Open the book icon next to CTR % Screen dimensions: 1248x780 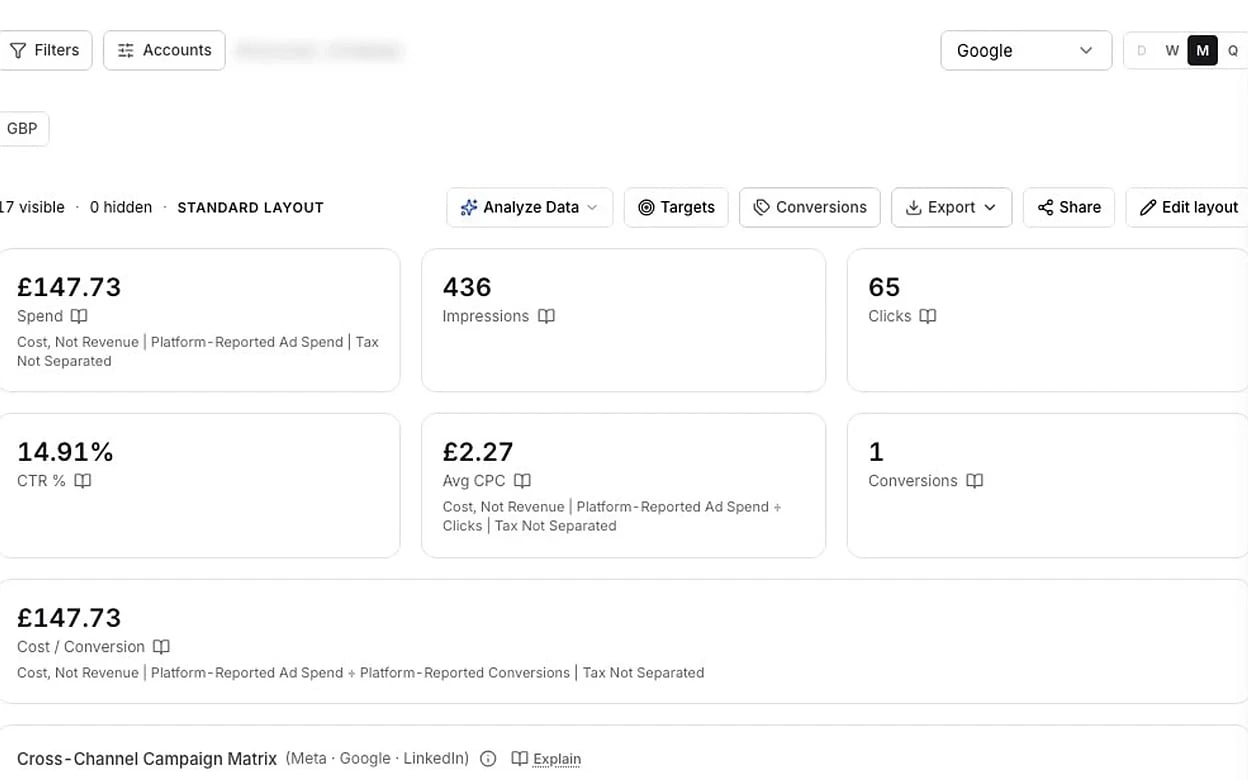point(83,481)
